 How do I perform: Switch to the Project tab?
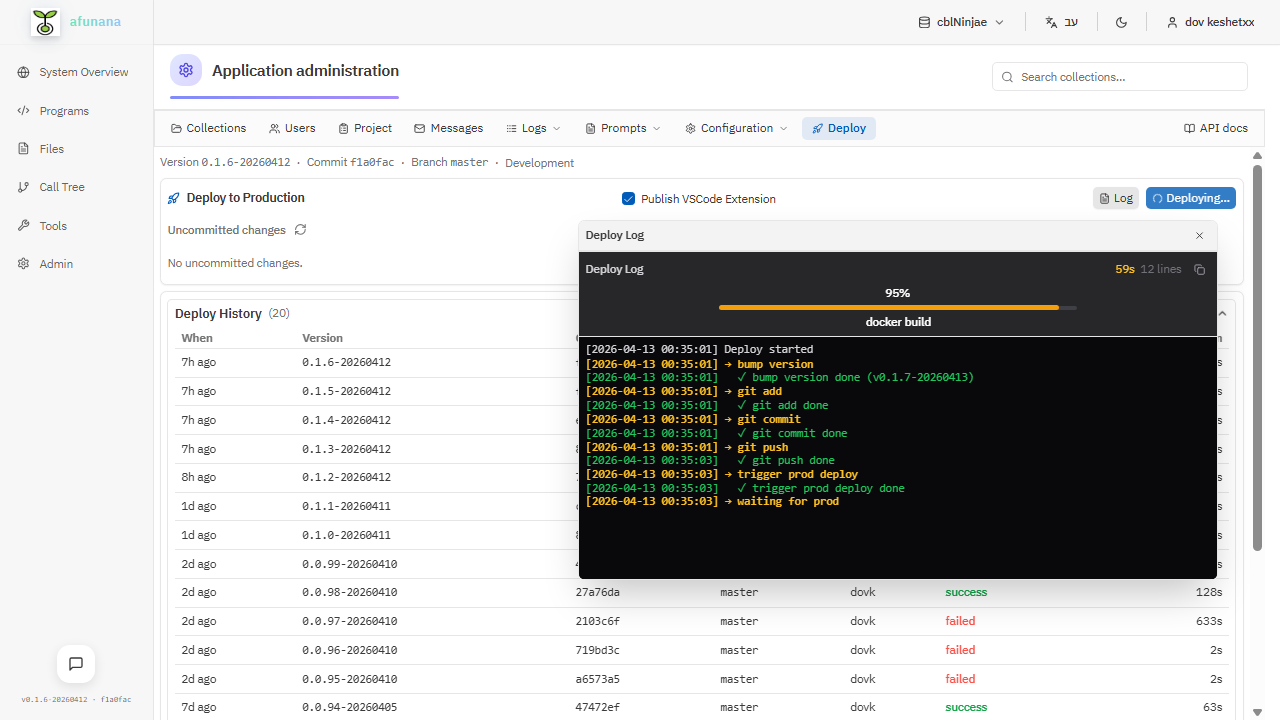click(x=365, y=128)
